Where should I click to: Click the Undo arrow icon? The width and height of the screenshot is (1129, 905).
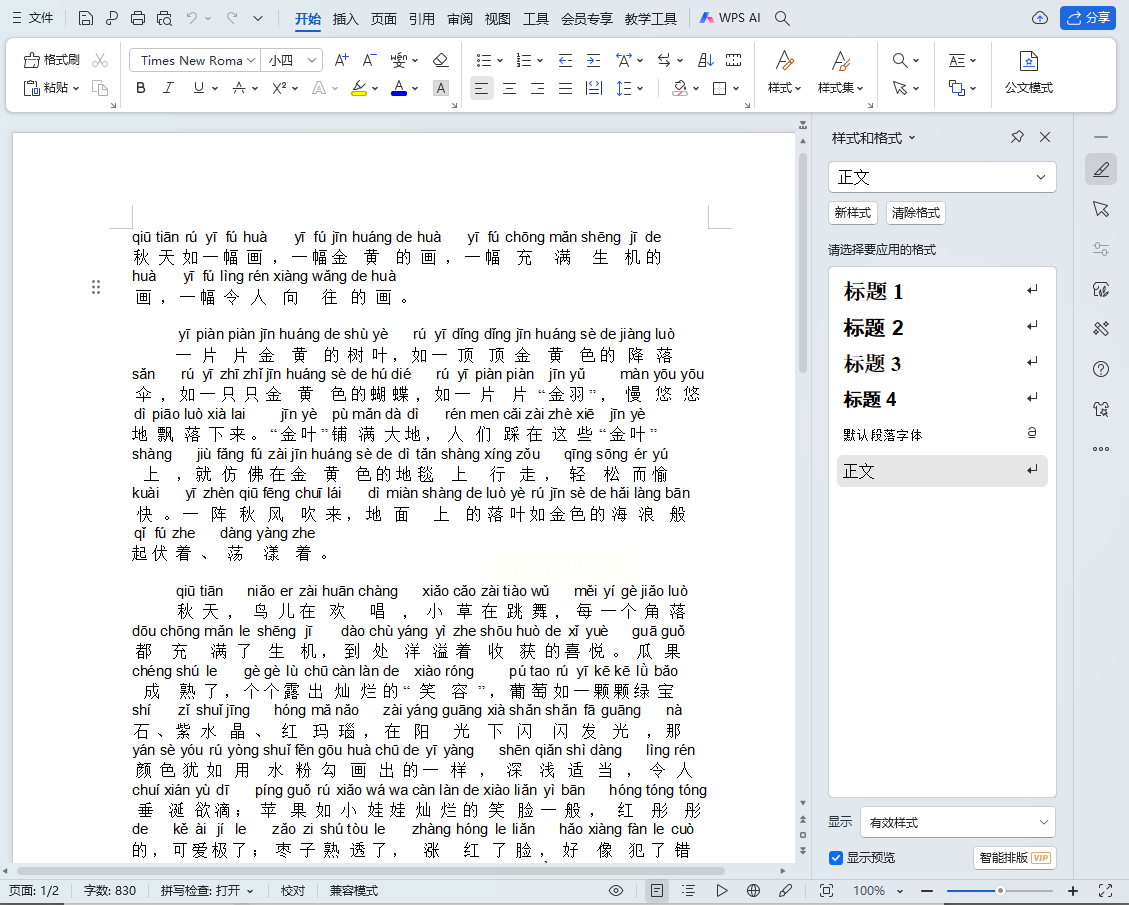click(x=192, y=19)
